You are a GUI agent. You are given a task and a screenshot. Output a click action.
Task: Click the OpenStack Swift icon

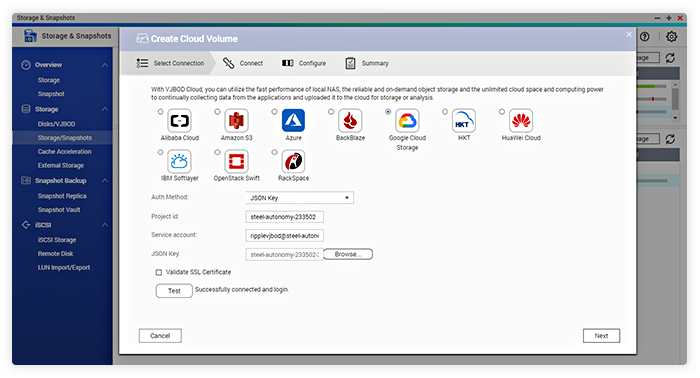236,161
